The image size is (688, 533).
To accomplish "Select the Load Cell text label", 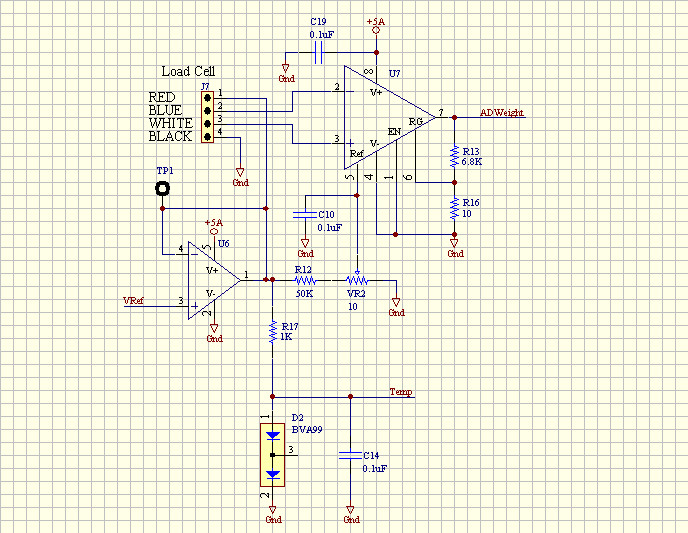I will [188, 71].
